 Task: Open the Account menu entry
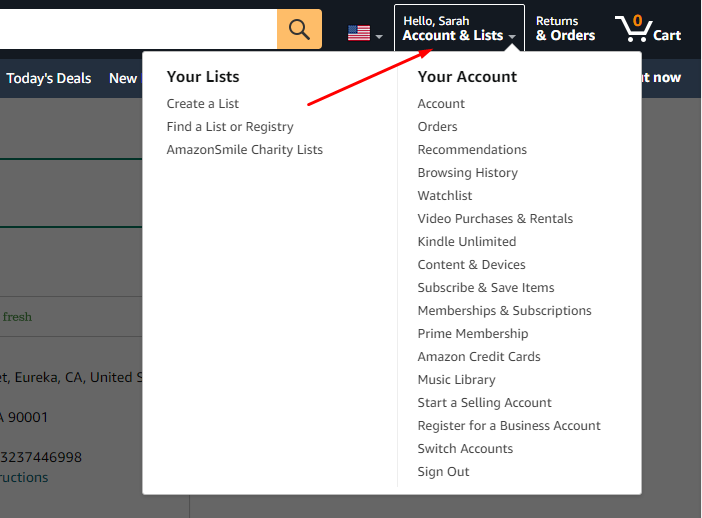coord(441,103)
